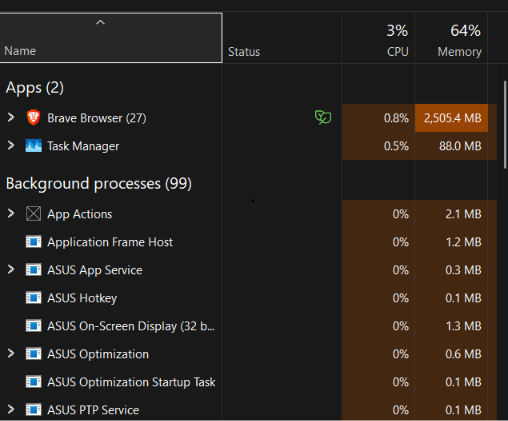Screen dimensions: 508x421
Task: Expand the Task Manager process group
Action: (11, 145)
